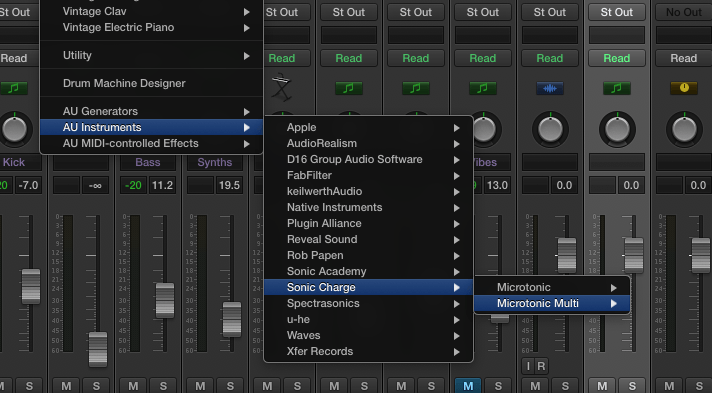The height and width of the screenshot is (393, 712).
Task: Click the white Read automation button
Action: 683,58
